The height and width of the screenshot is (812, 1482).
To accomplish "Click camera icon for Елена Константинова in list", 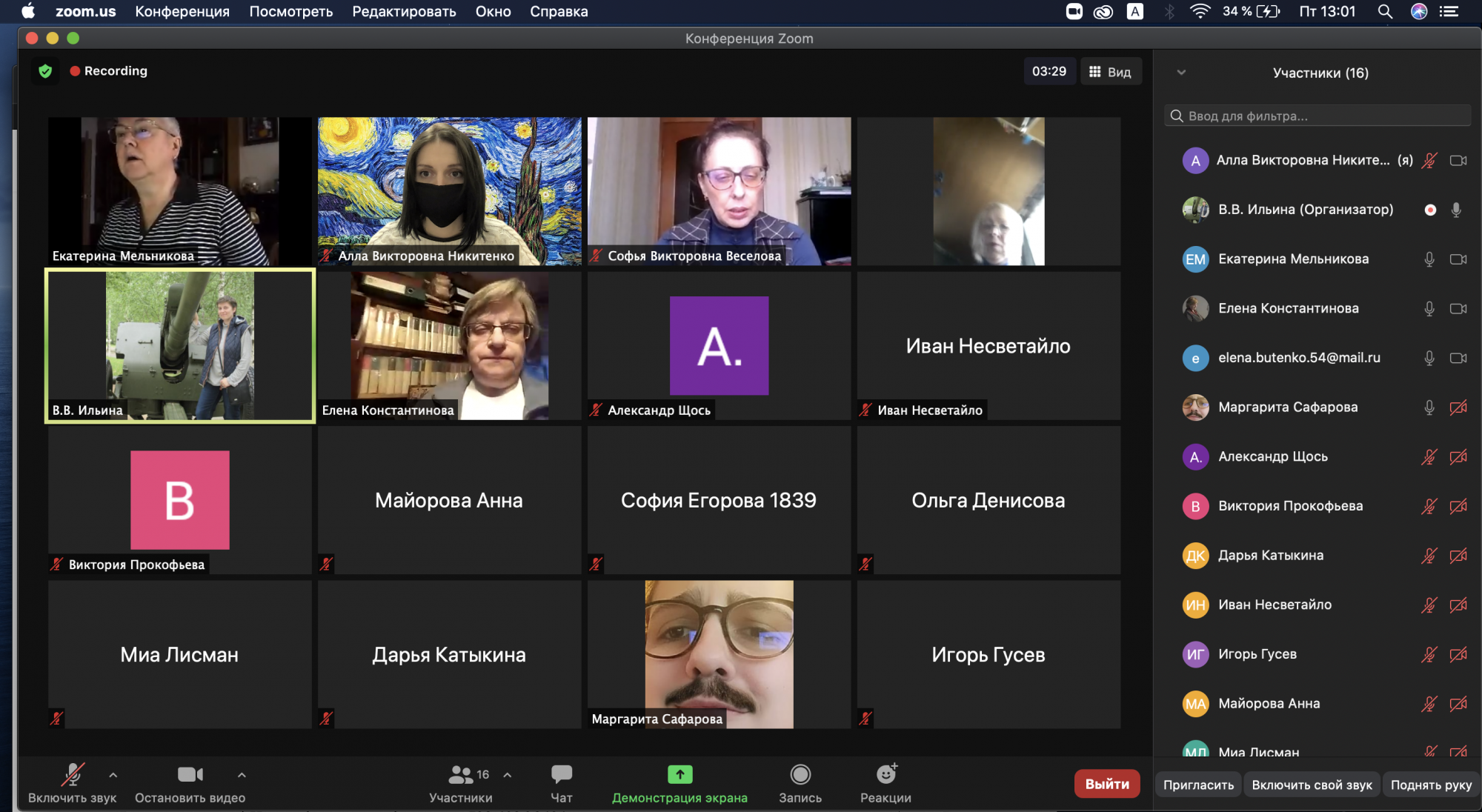I will 1458,309.
